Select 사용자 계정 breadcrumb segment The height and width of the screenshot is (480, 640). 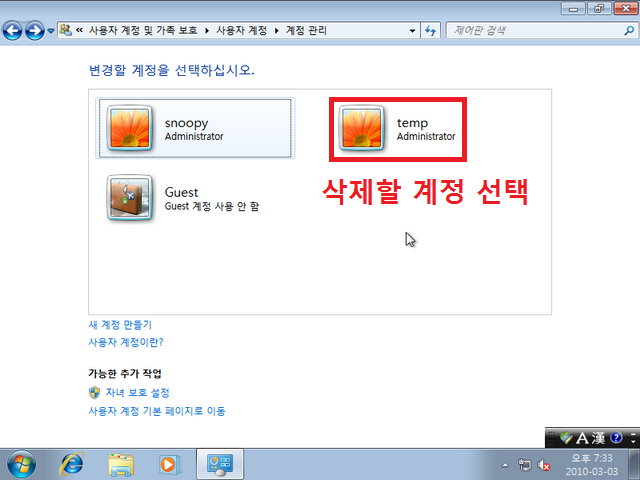[x=241, y=30]
